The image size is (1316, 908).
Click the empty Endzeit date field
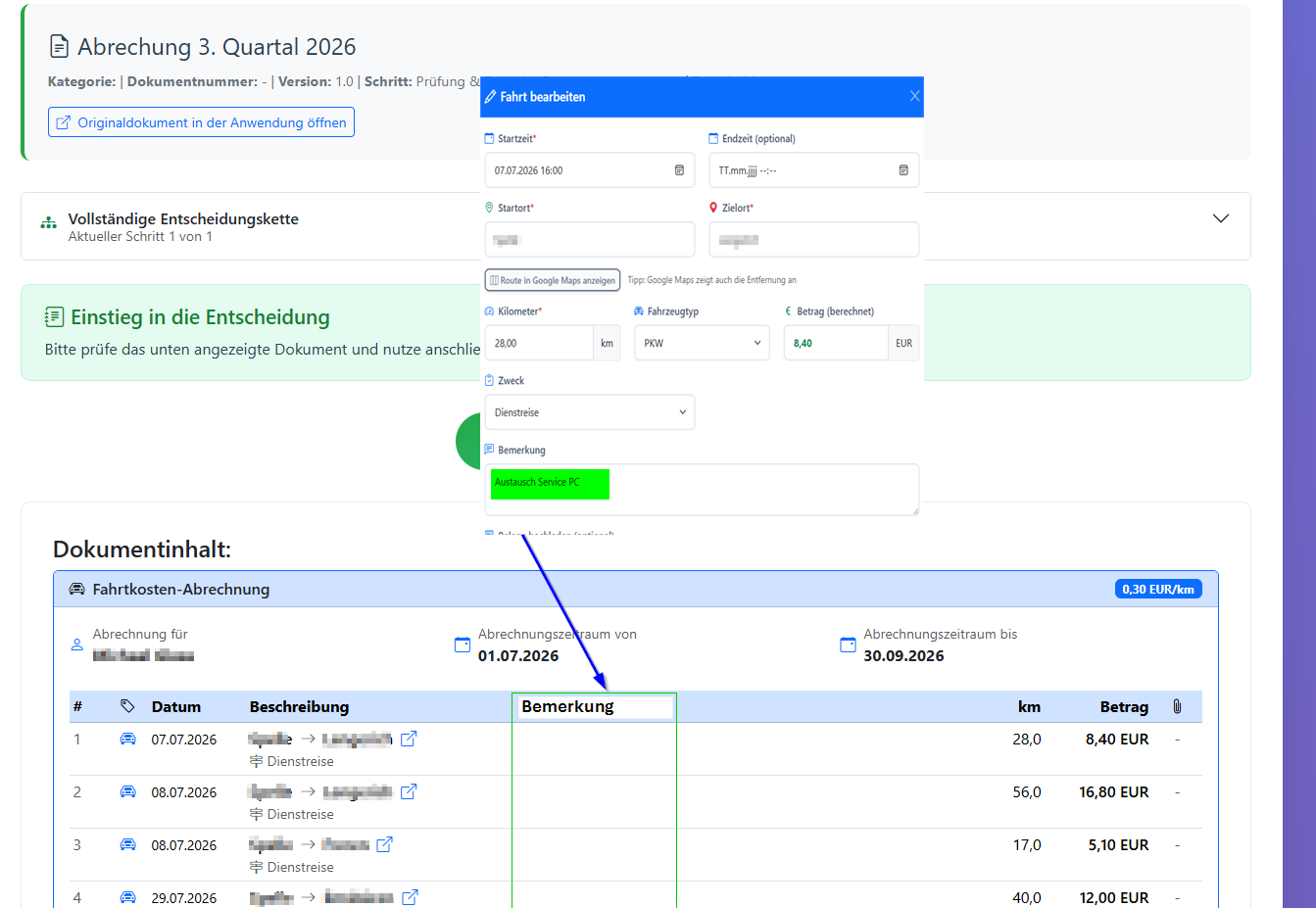click(814, 170)
